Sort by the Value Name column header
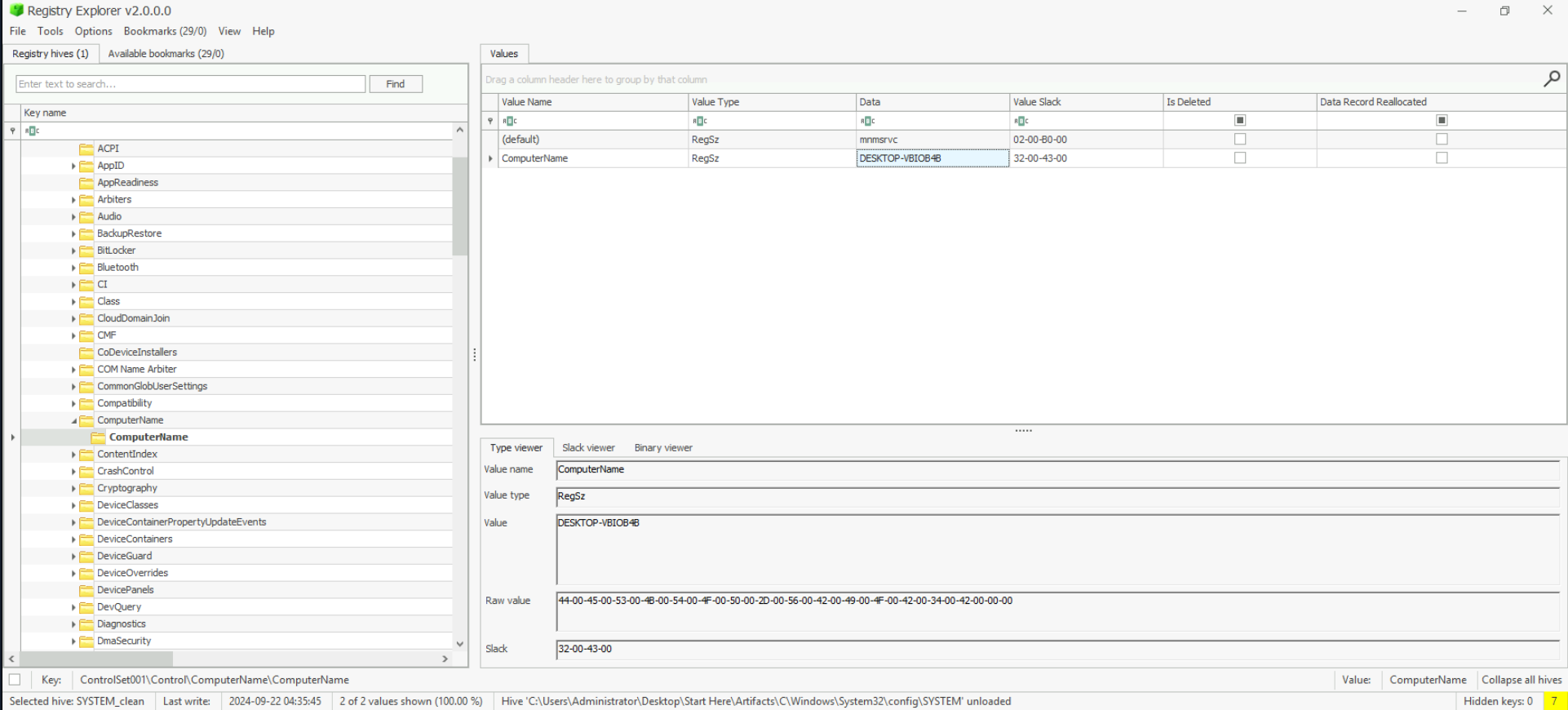 click(x=593, y=102)
